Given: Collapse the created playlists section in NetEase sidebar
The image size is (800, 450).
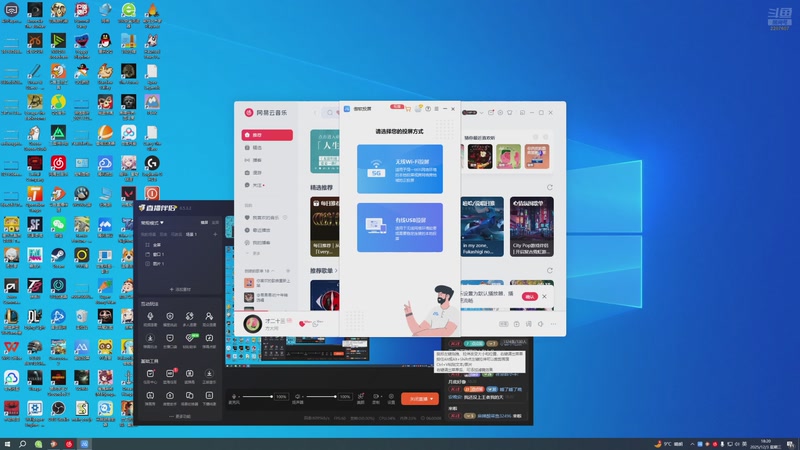Looking at the screenshot, I should [273, 270].
